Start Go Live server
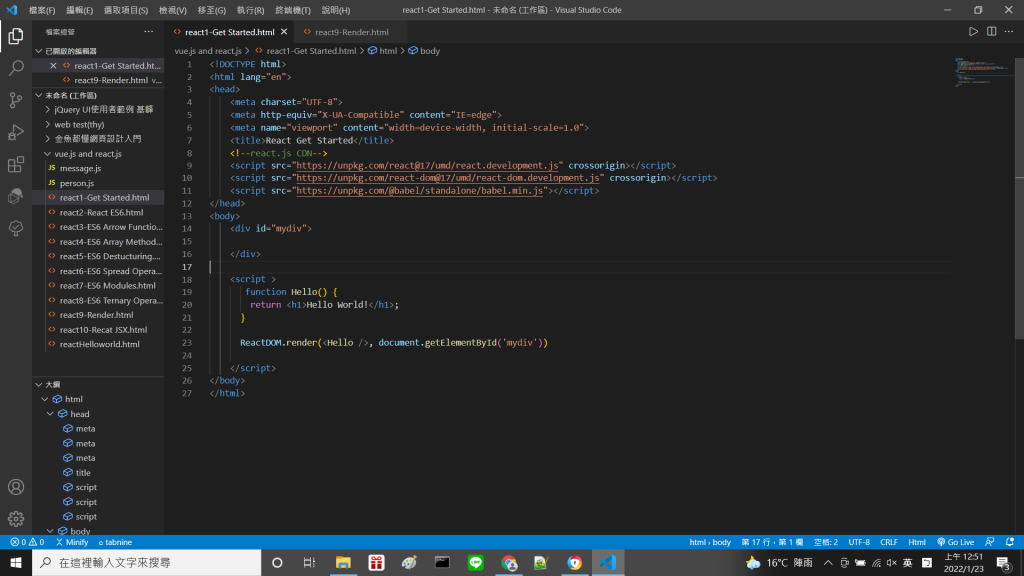This screenshot has height=576, width=1024. pos(955,542)
